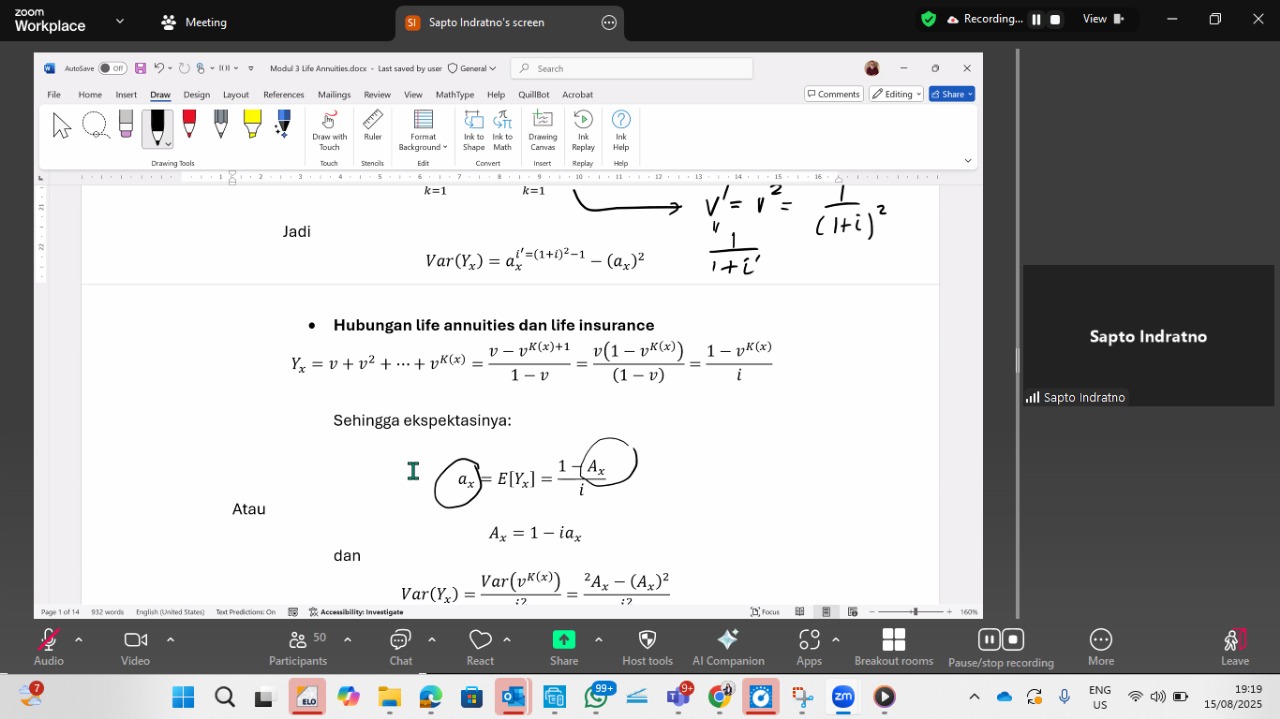Screen dimensions: 1280x719
Task: Open Zoom AI Companion
Action: tap(728, 646)
